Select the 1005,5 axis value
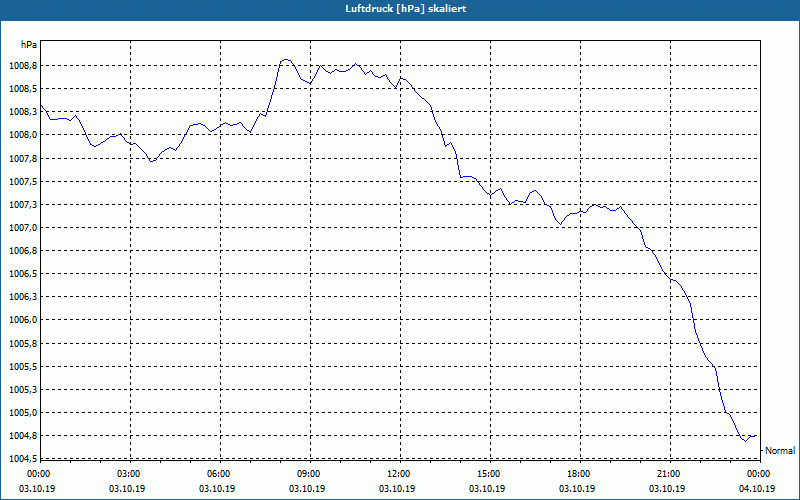The image size is (800, 500). 23,367
